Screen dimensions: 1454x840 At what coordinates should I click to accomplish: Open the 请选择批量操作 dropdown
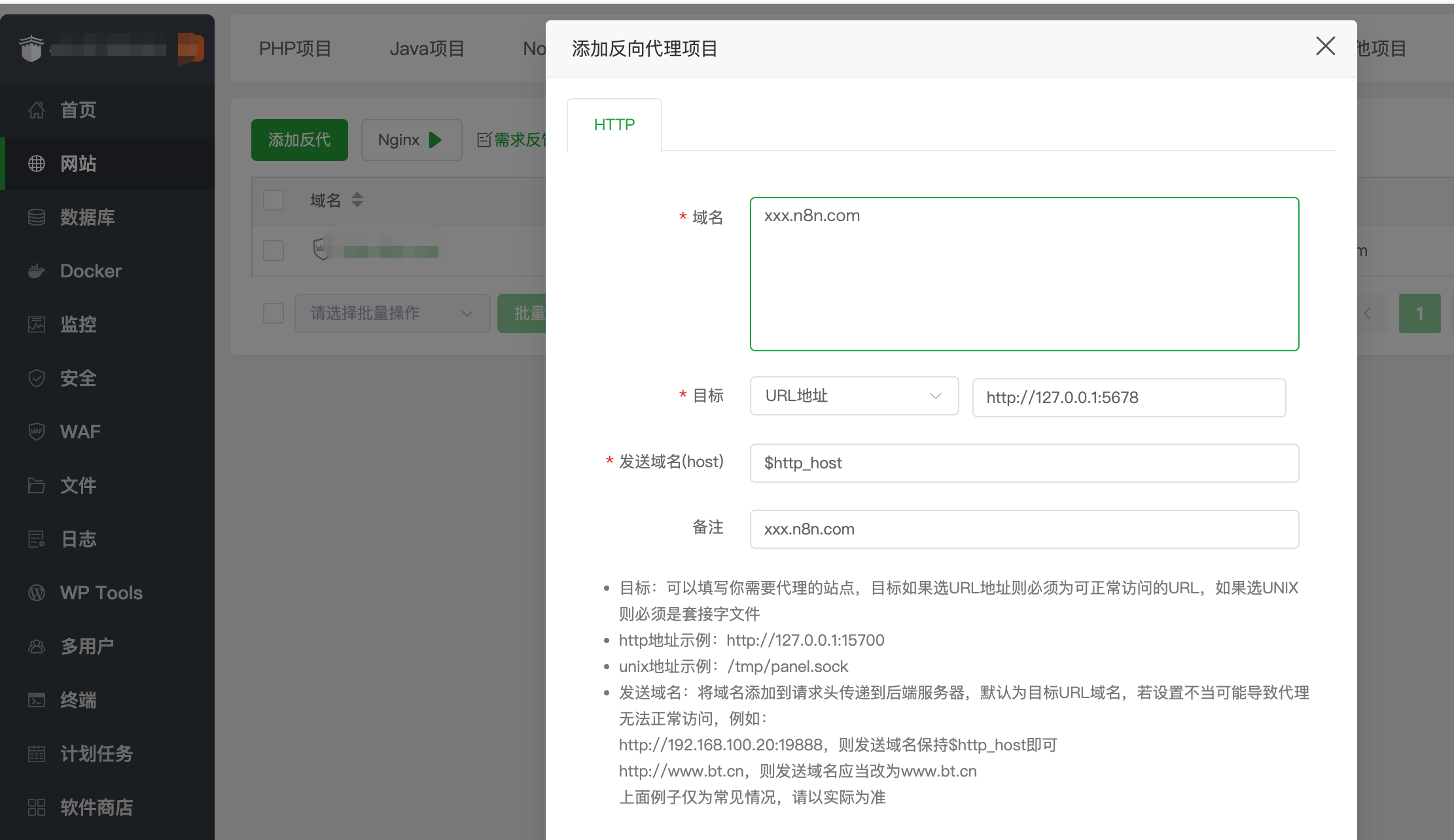[x=392, y=313]
